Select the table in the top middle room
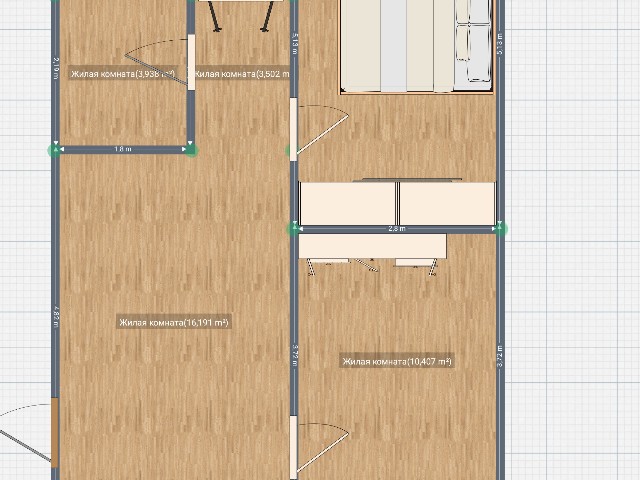 pos(238,12)
